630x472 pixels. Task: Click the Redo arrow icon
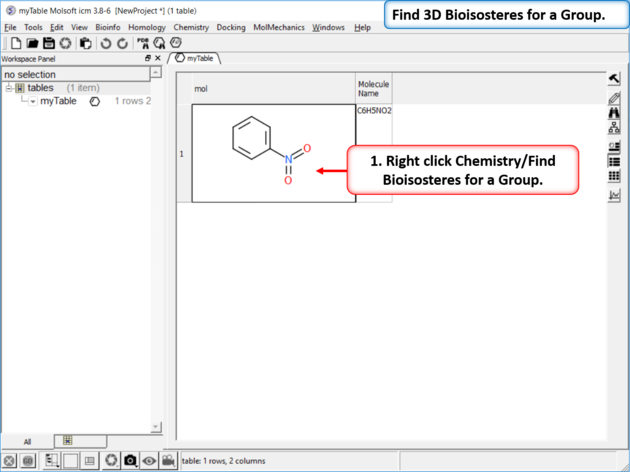click(x=122, y=43)
